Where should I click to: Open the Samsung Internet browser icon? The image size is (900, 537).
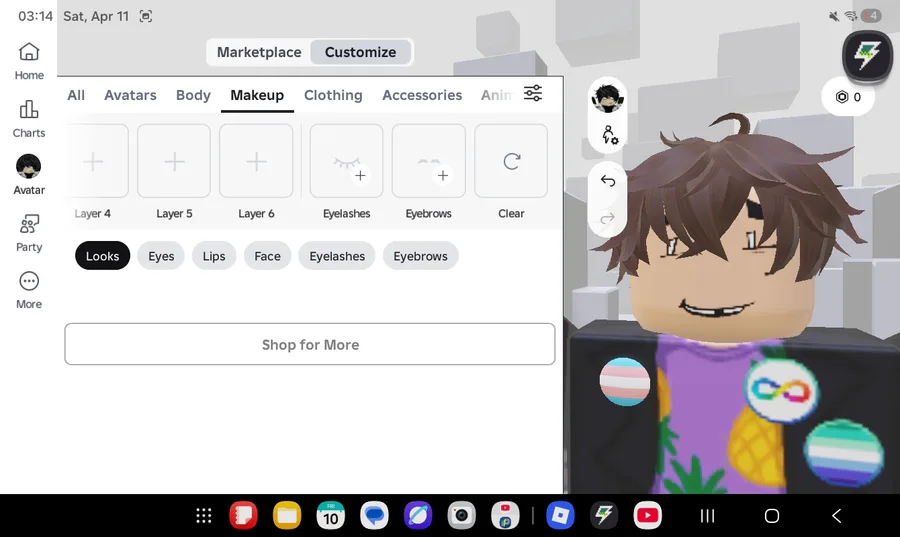(x=418, y=516)
